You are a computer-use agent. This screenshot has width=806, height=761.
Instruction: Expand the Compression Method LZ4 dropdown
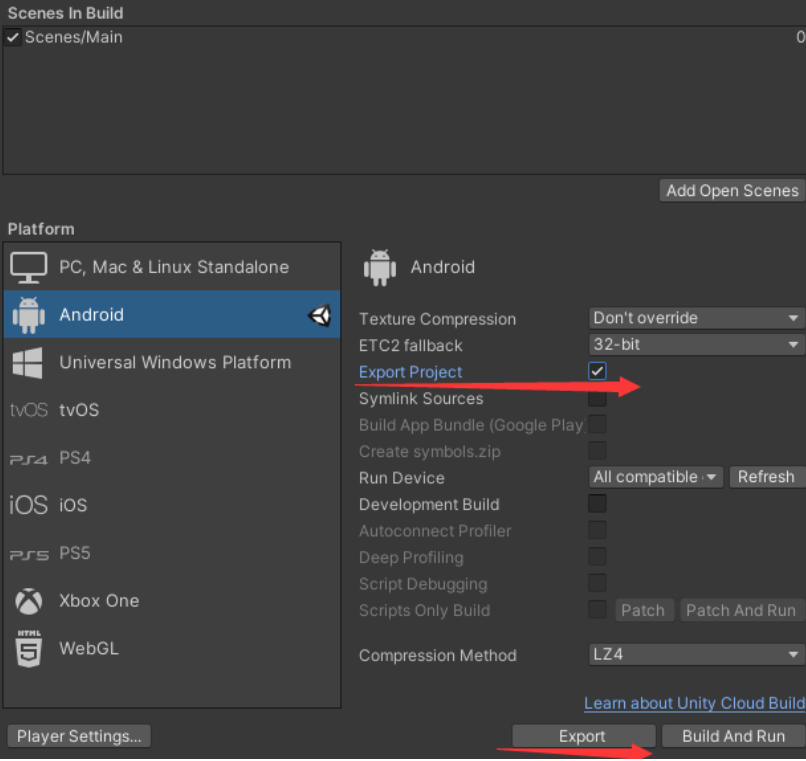696,655
